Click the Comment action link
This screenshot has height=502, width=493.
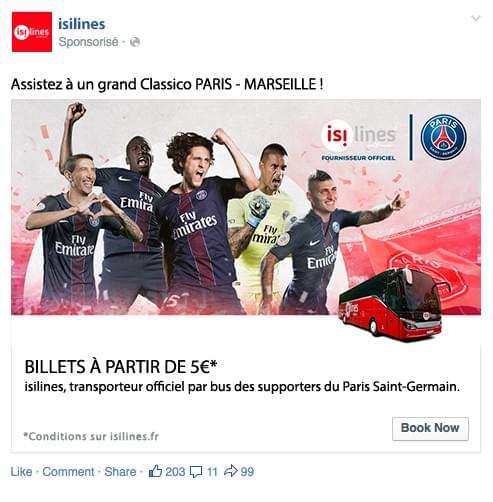[68, 472]
